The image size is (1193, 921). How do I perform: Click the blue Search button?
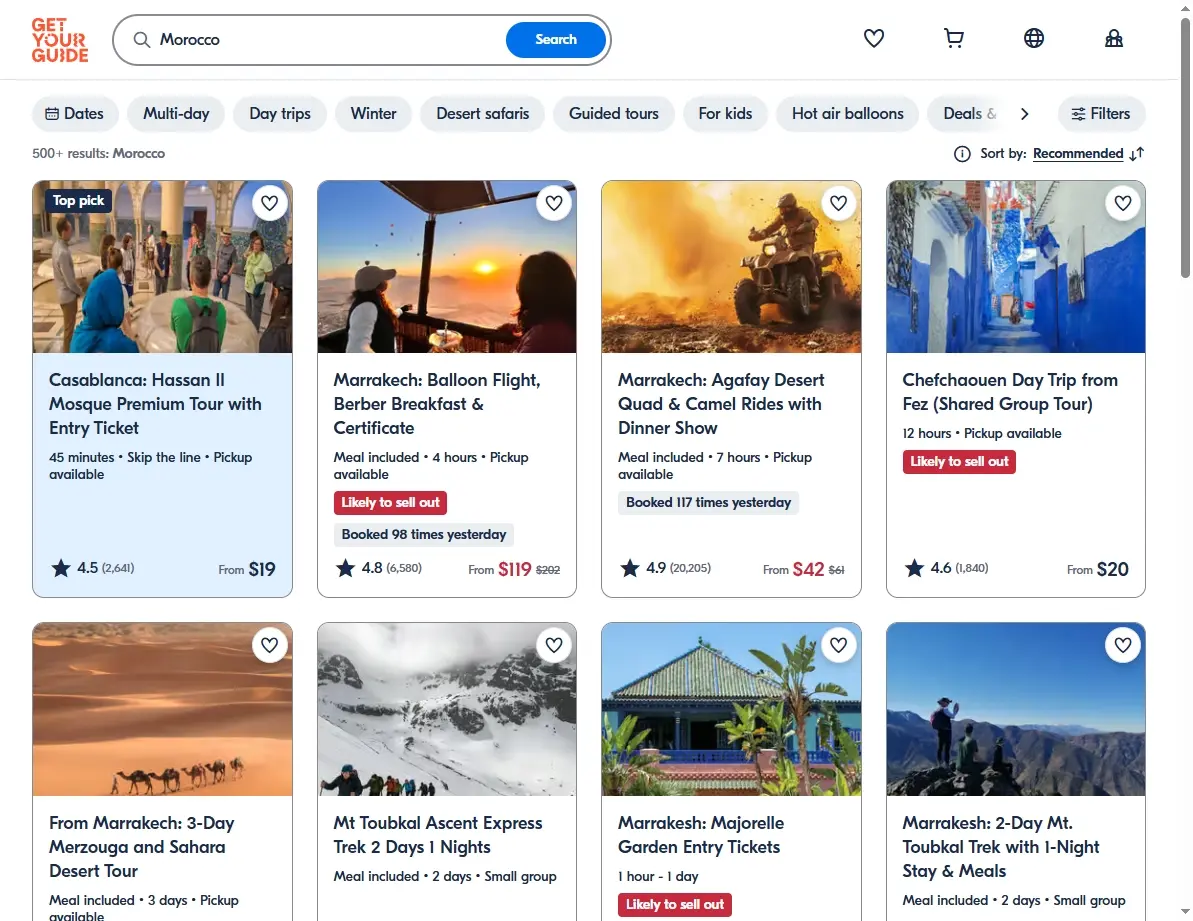(555, 40)
